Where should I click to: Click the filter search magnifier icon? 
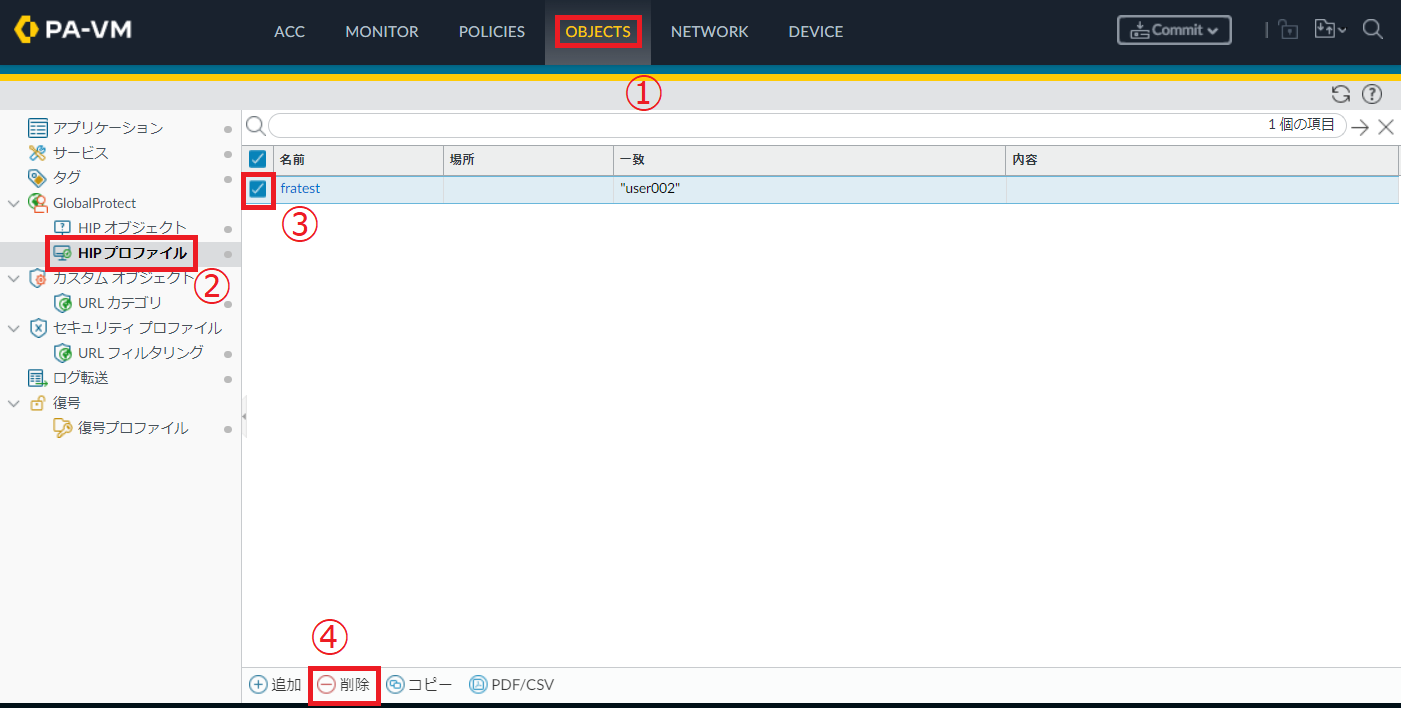pyautogui.click(x=256, y=126)
